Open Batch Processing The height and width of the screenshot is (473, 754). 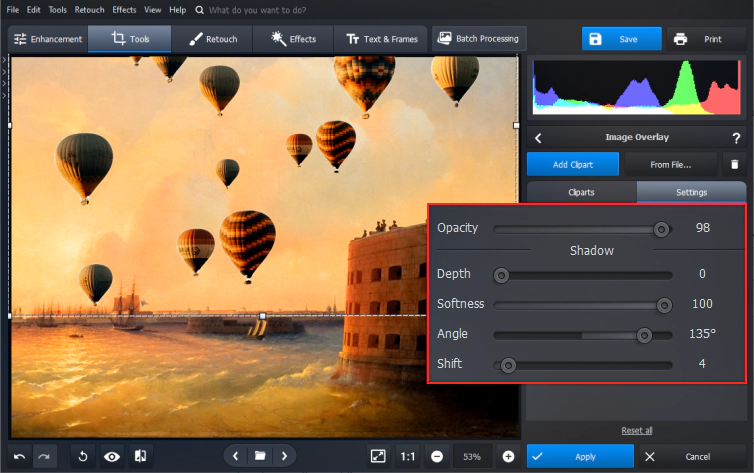coord(479,38)
